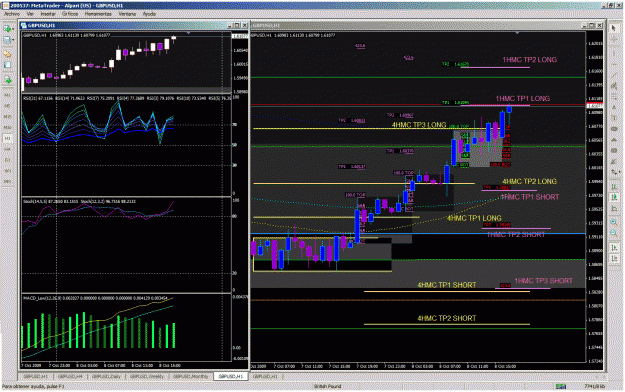Switch to the GBPUSD,Weekly chart tab
Viewport: 625px width, 392px height.
click(x=147, y=376)
